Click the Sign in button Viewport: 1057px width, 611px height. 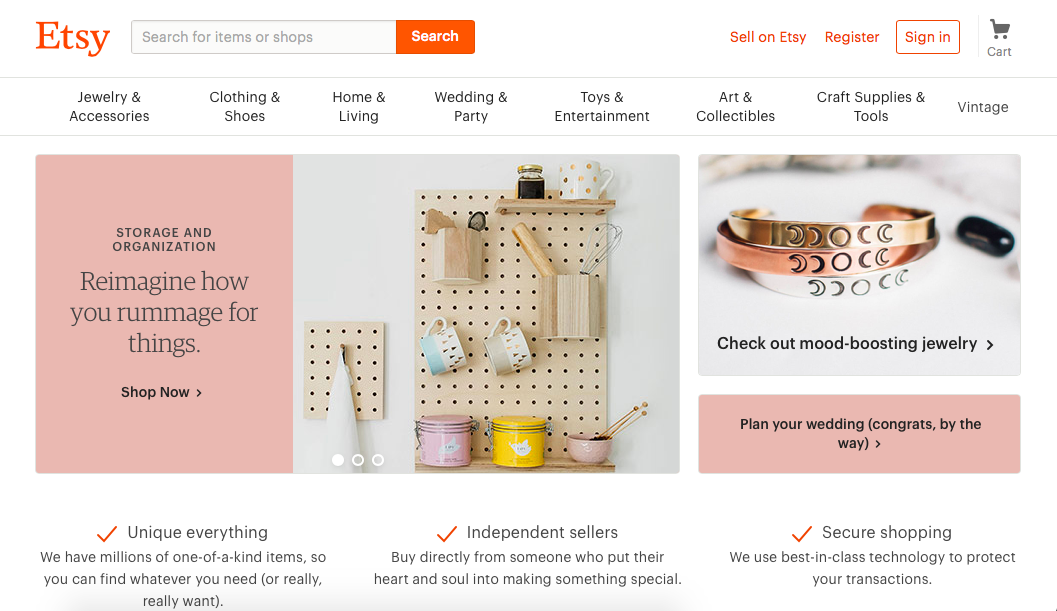click(x=927, y=37)
